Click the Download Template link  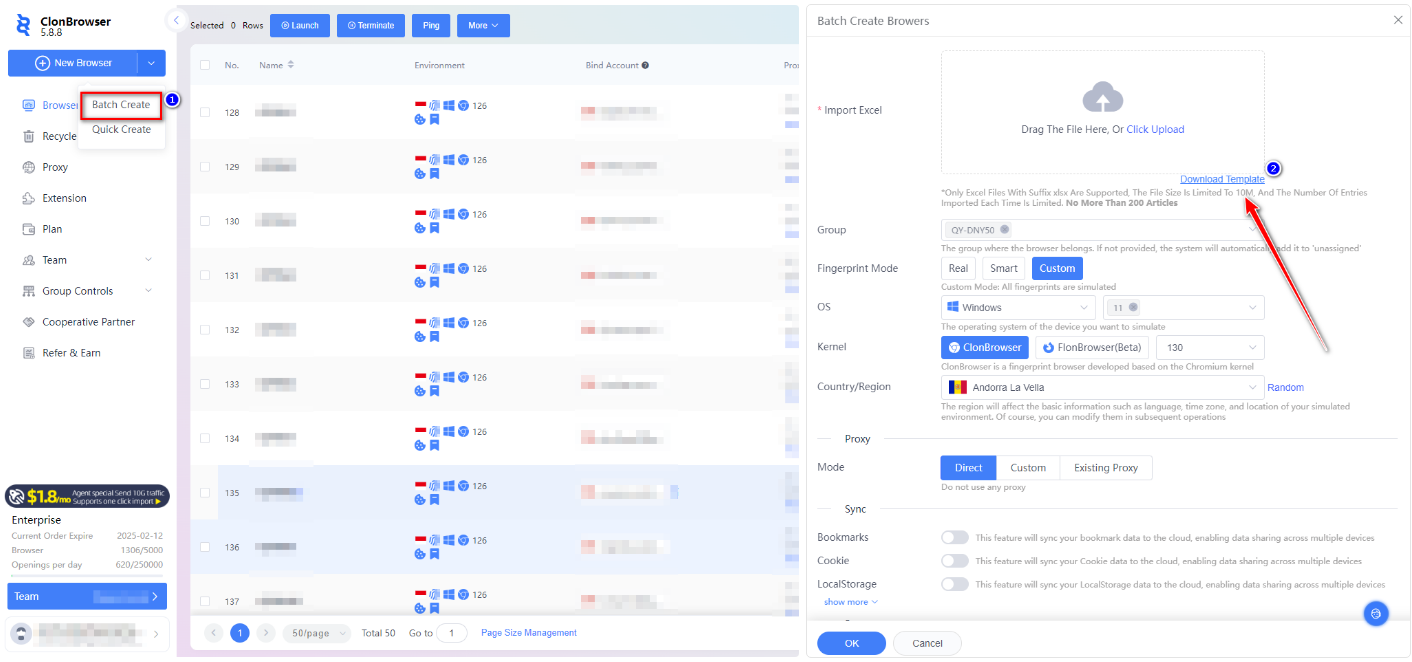click(1222, 179)
